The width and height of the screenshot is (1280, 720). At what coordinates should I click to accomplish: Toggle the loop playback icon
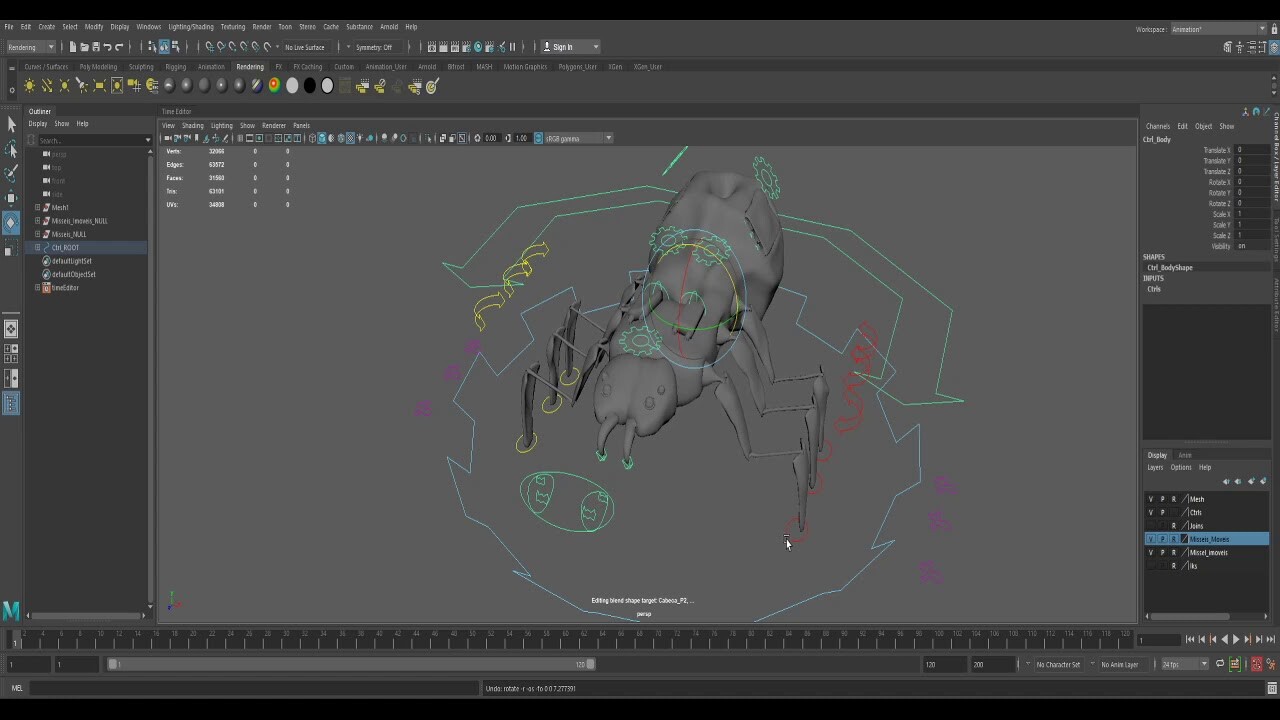click(x=1219, y=664)
